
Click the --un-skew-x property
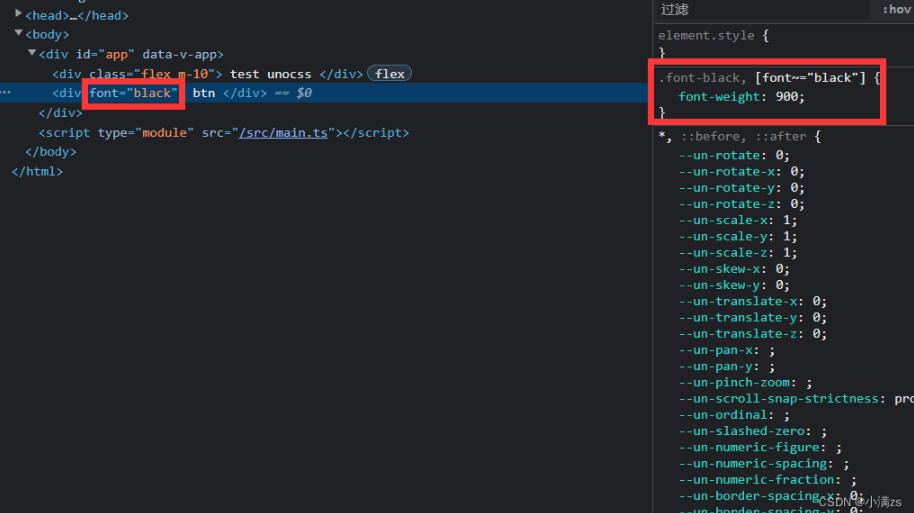719,269
